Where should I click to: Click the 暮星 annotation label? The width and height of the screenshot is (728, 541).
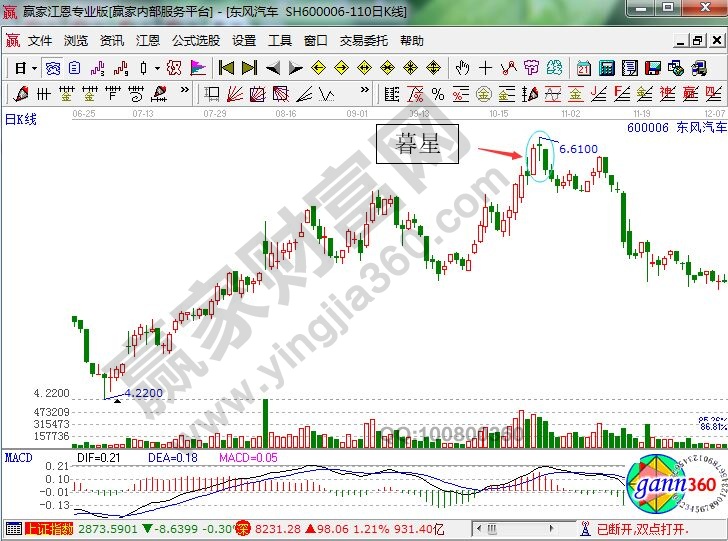[x=417, y=144]
